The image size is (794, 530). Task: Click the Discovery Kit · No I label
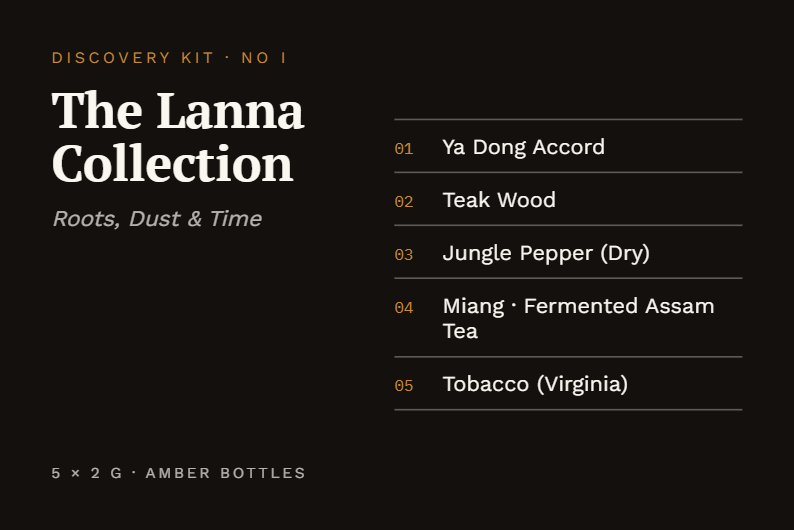[x=169, y=58]
